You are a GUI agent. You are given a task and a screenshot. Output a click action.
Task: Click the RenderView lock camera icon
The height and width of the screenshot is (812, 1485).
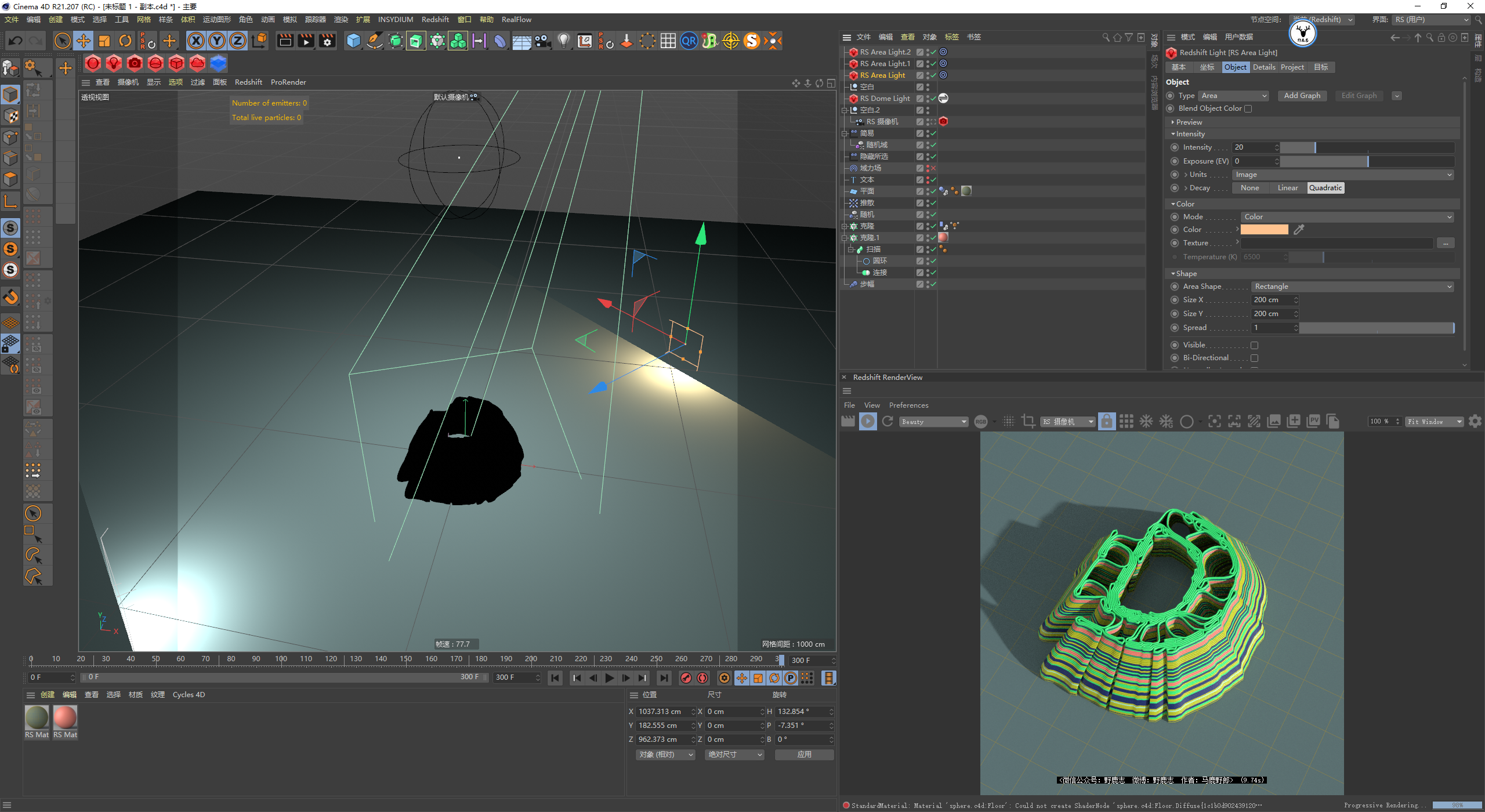(x=1106, y=422)
